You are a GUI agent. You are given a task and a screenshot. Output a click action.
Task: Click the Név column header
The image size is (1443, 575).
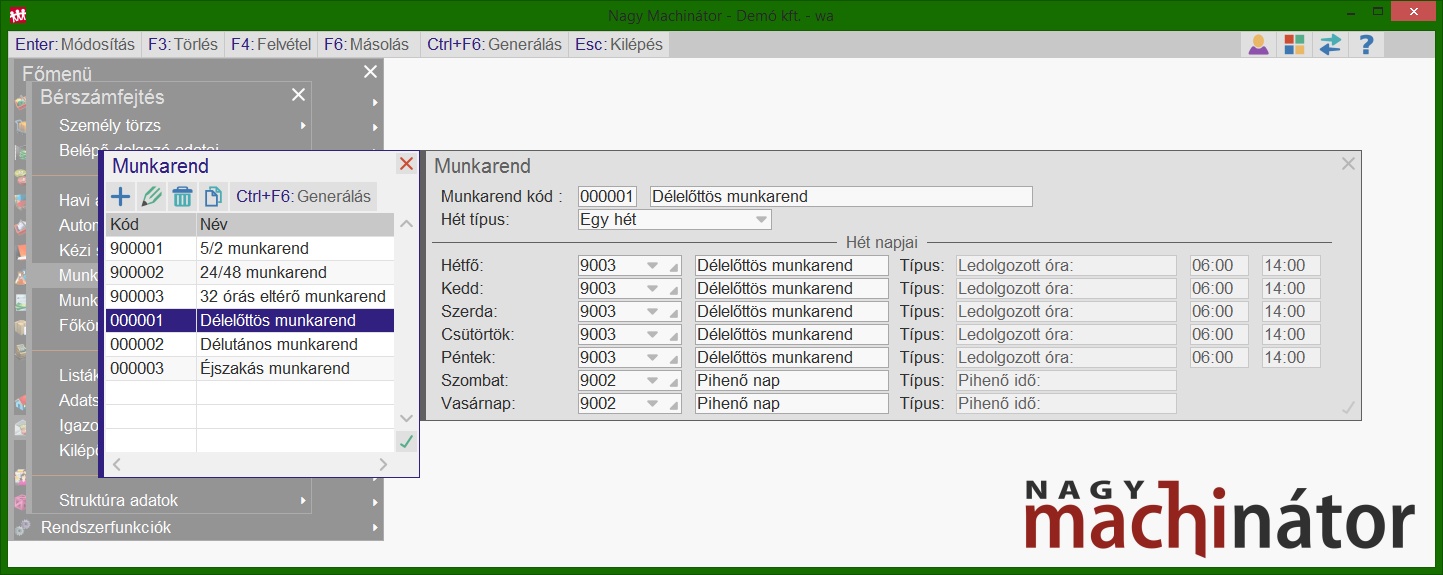tap(295, 224)
